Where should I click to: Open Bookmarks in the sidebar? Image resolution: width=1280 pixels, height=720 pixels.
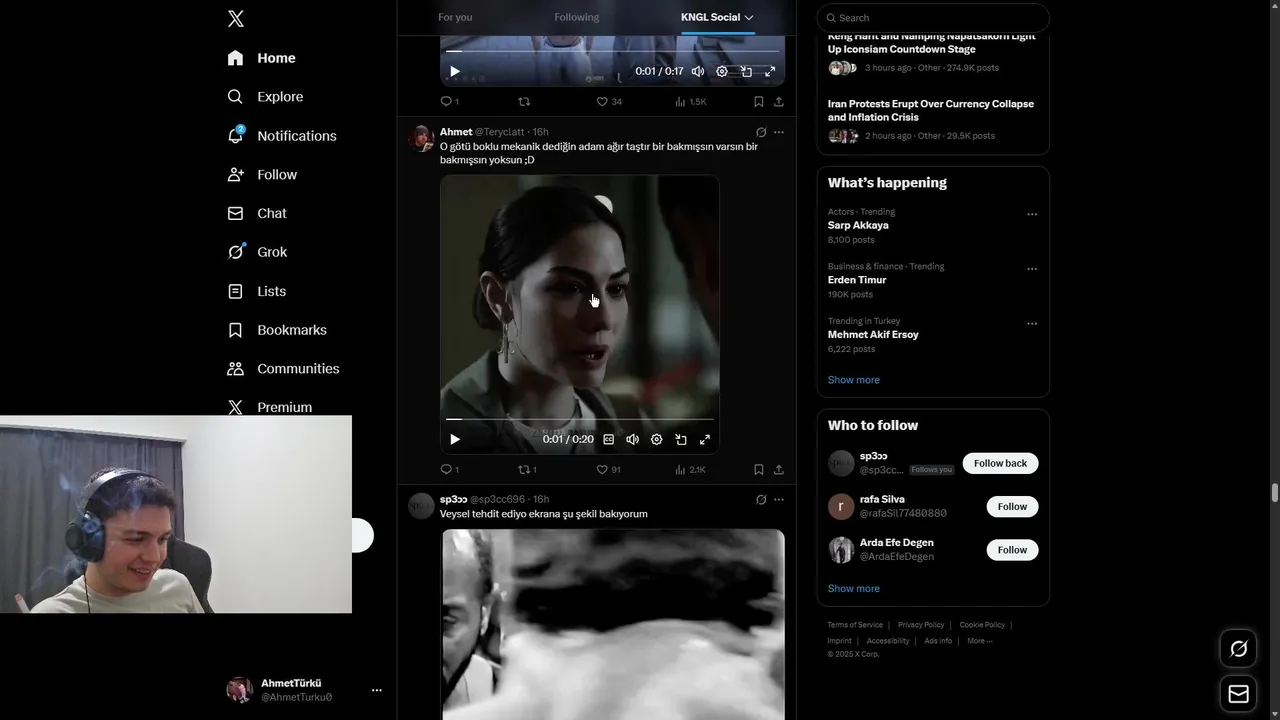(277, 330)
